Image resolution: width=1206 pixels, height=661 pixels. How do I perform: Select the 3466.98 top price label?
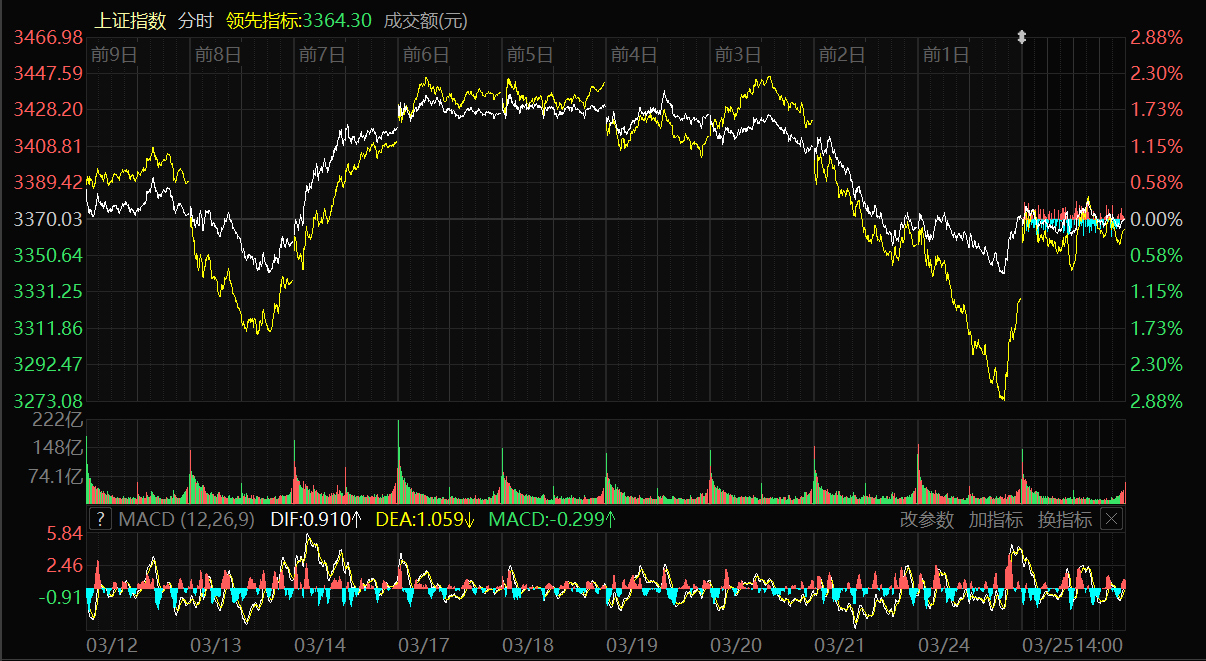pos(48,37)
